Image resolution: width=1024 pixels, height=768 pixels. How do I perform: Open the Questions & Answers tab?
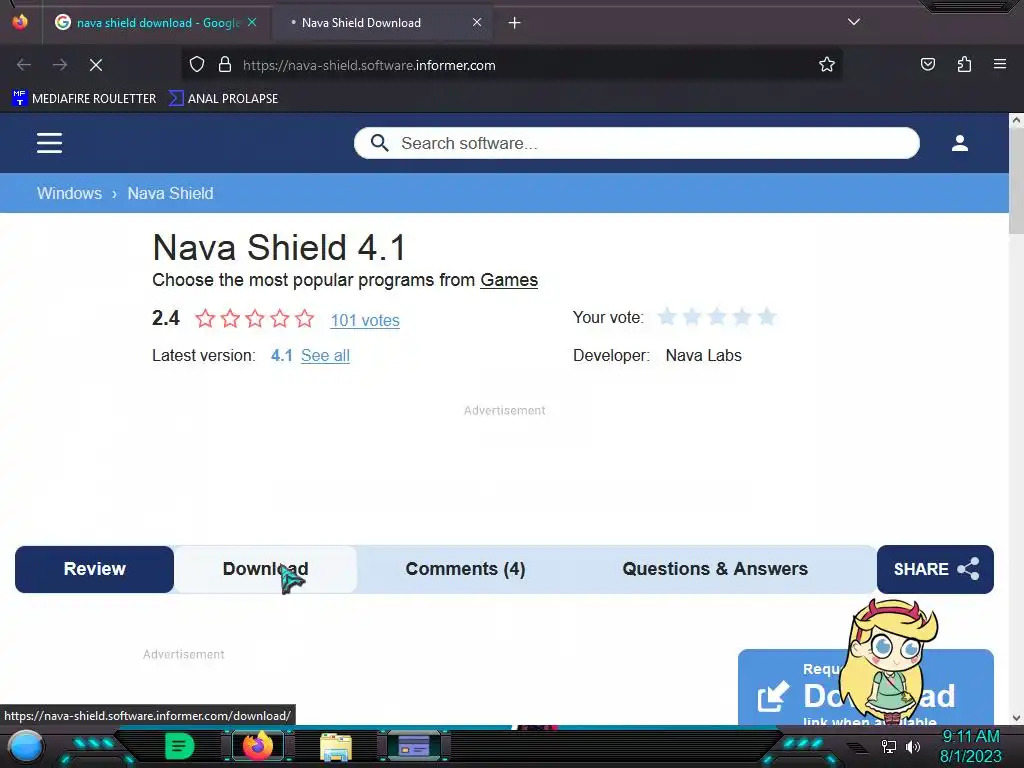[715, 569]
